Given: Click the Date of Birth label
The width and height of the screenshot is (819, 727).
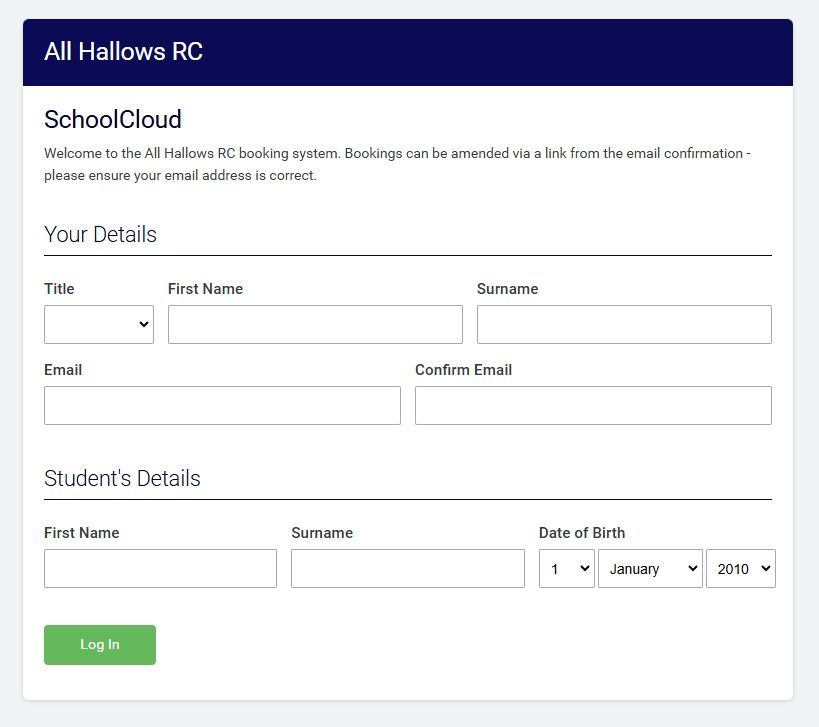Looking at the screenshot, I should (582, 533).
